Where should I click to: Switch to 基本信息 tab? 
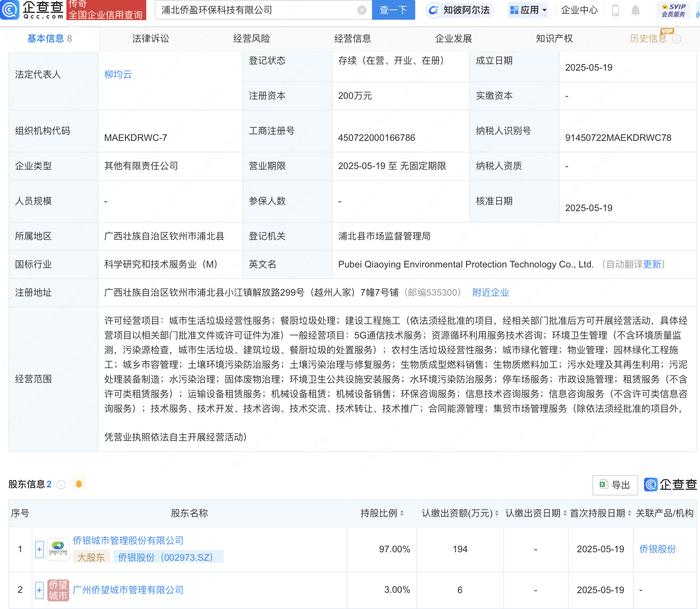coord(49,39)
